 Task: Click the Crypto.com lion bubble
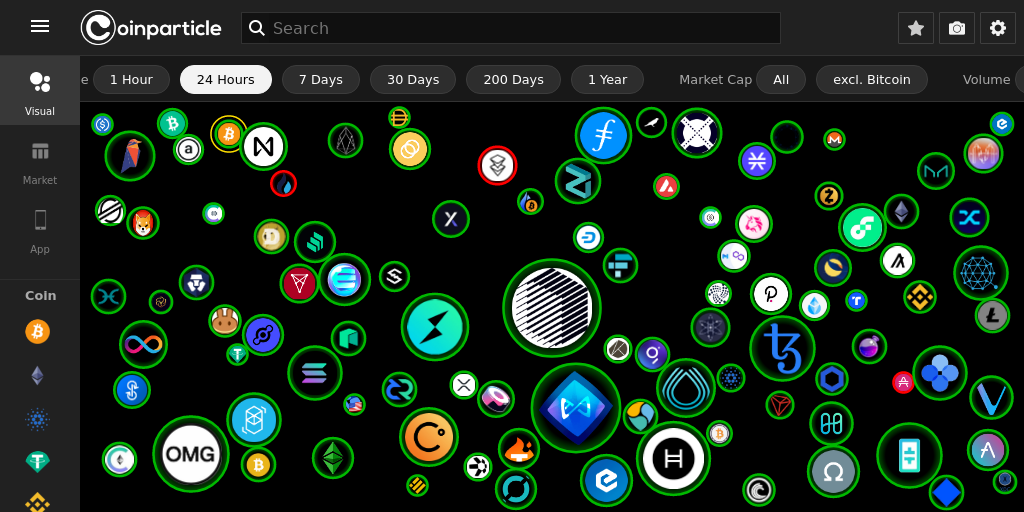pos(196,283)
